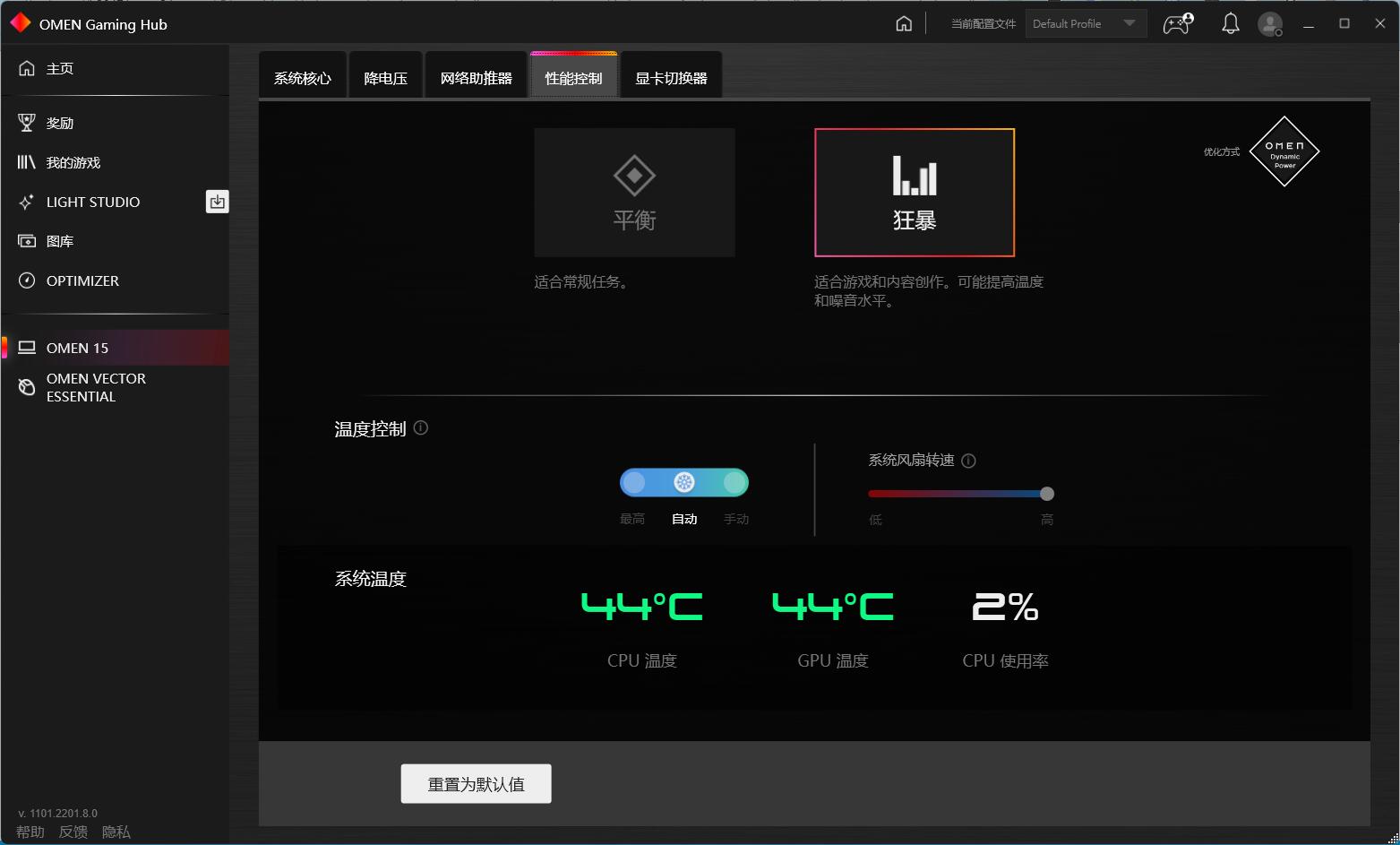Select OMEN 15 device
This screenshot has width=1400, height=845.
(x=115, y=348)
